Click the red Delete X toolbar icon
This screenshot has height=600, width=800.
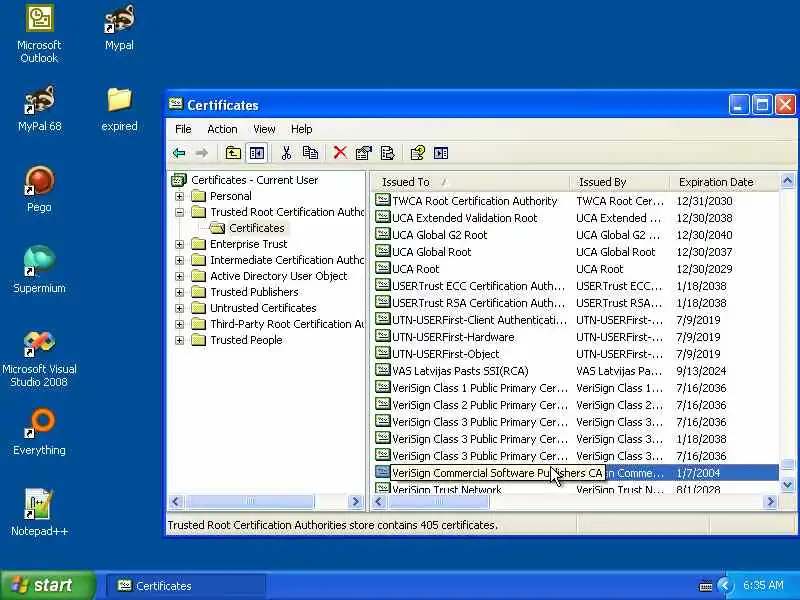(340, 153)
